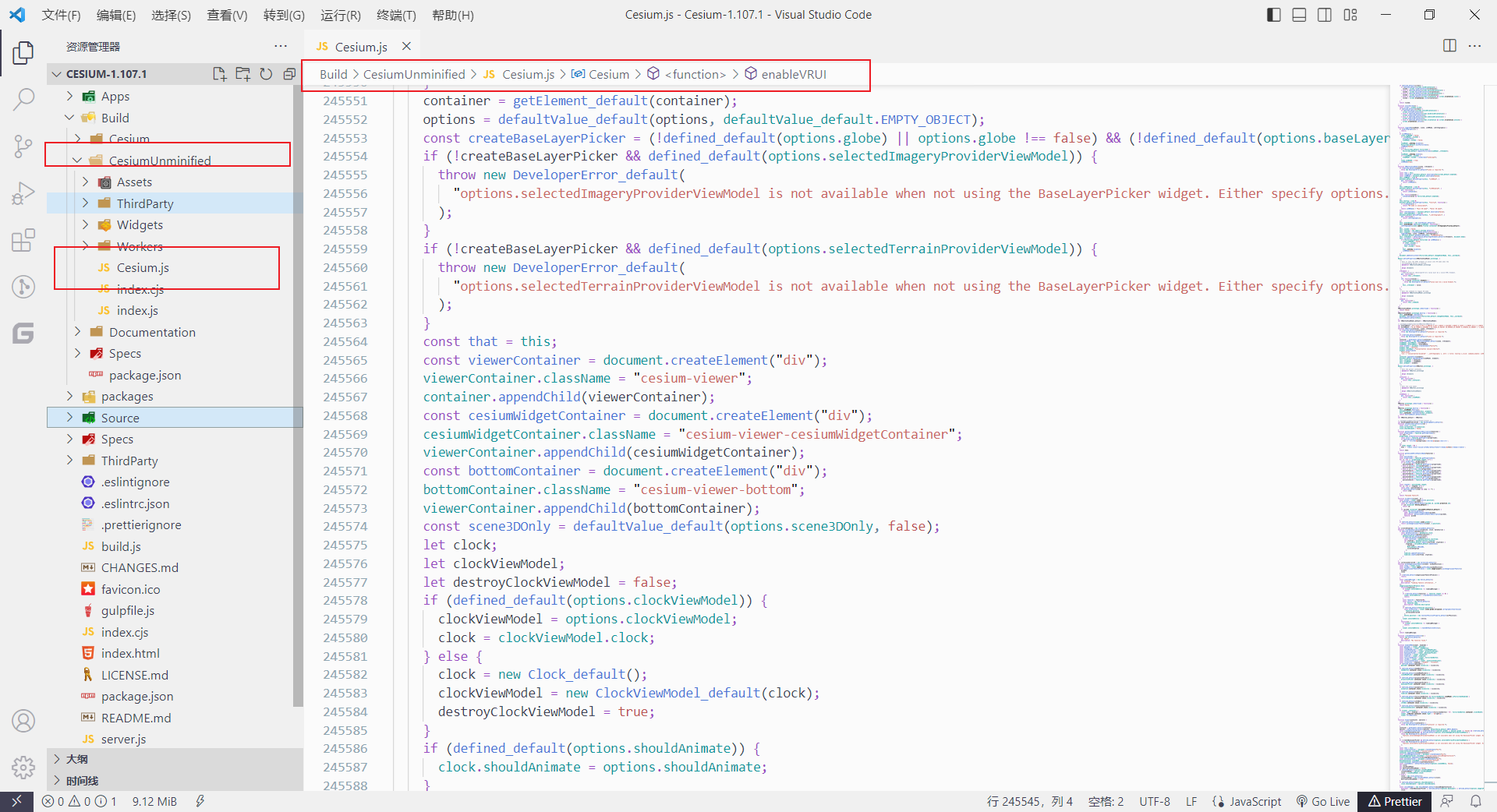The width and height of the screenshot is (1497, 812).
Task: Click the New Folder icon in explorer header
Action: coord(243,74)
